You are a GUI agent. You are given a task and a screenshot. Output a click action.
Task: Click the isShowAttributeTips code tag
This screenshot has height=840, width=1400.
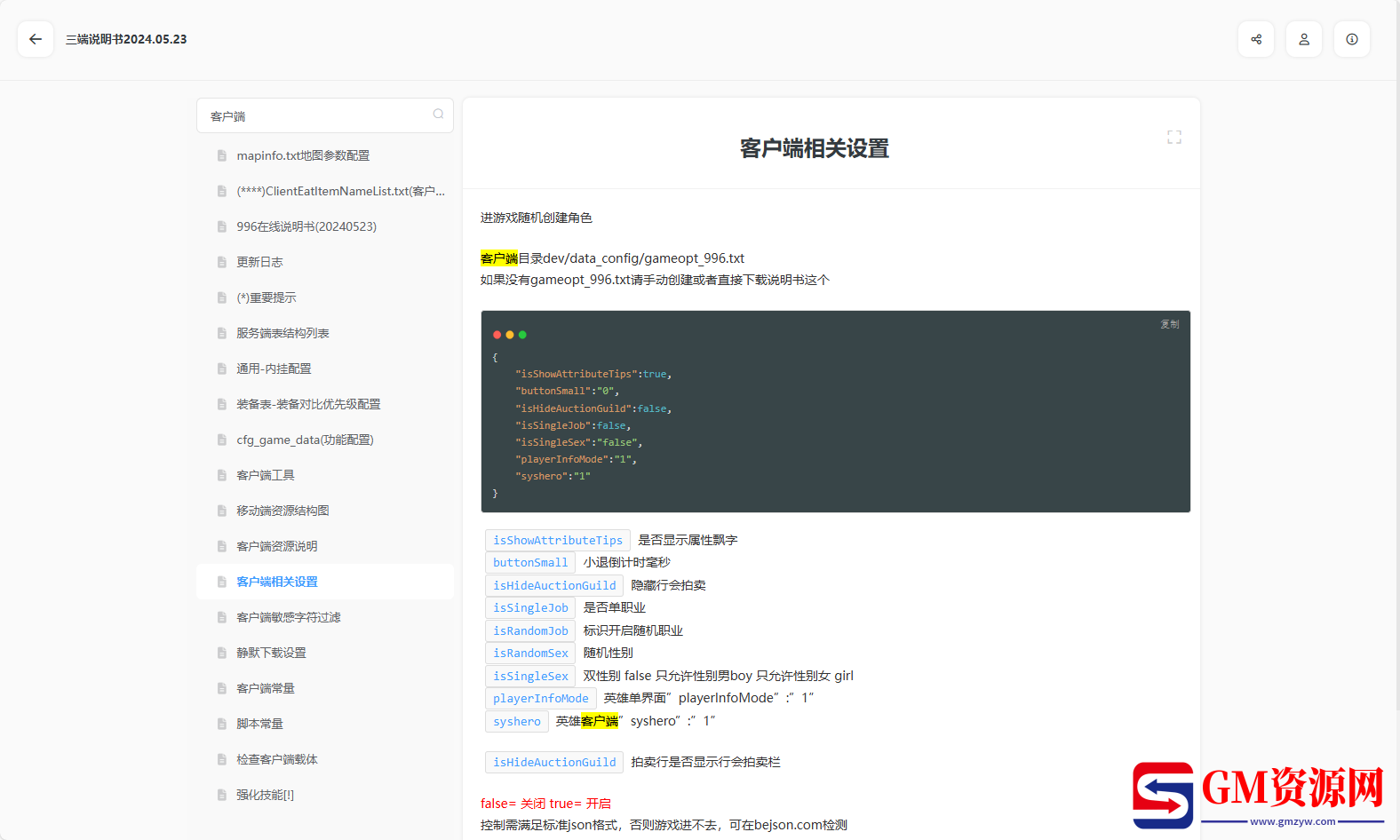pos(558,540)
